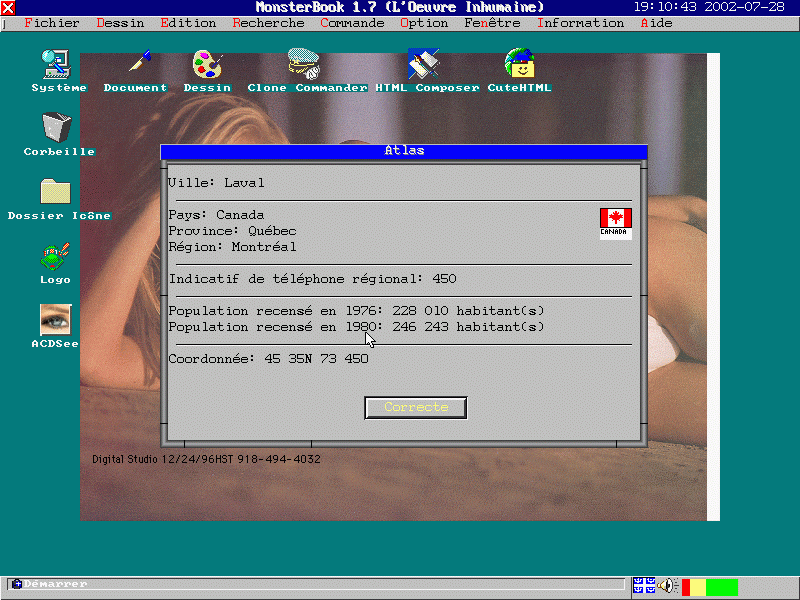Open the Système desktop icon
Image resolution: width=800 pixels, height=600 pixels.
coord(57,66)
